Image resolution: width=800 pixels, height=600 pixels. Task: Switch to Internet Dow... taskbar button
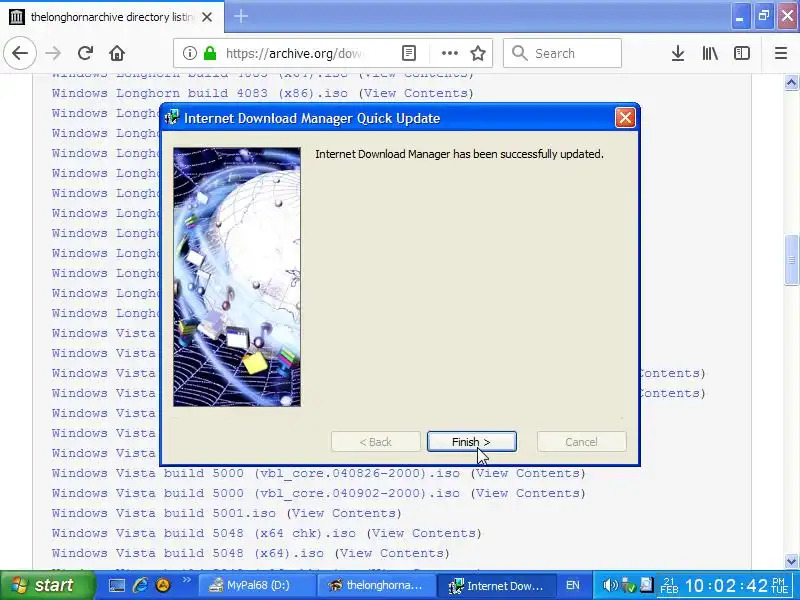coord(496,585)
